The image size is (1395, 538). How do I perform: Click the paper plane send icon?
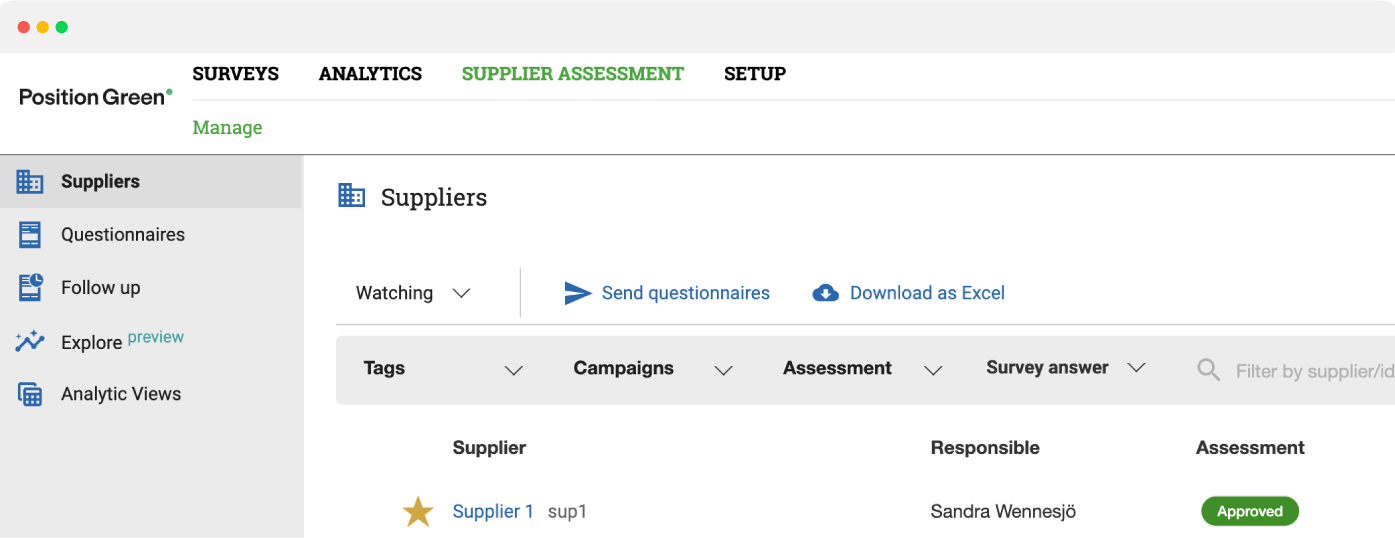coord(578,293)
